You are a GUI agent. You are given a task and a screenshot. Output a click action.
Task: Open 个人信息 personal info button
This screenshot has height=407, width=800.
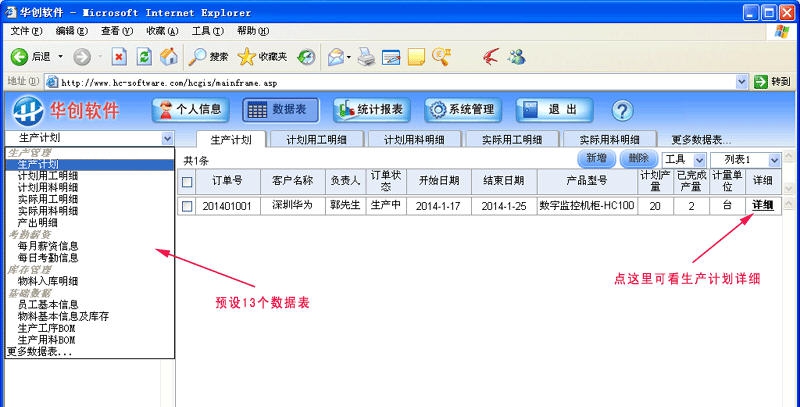(x=190, y=110)
